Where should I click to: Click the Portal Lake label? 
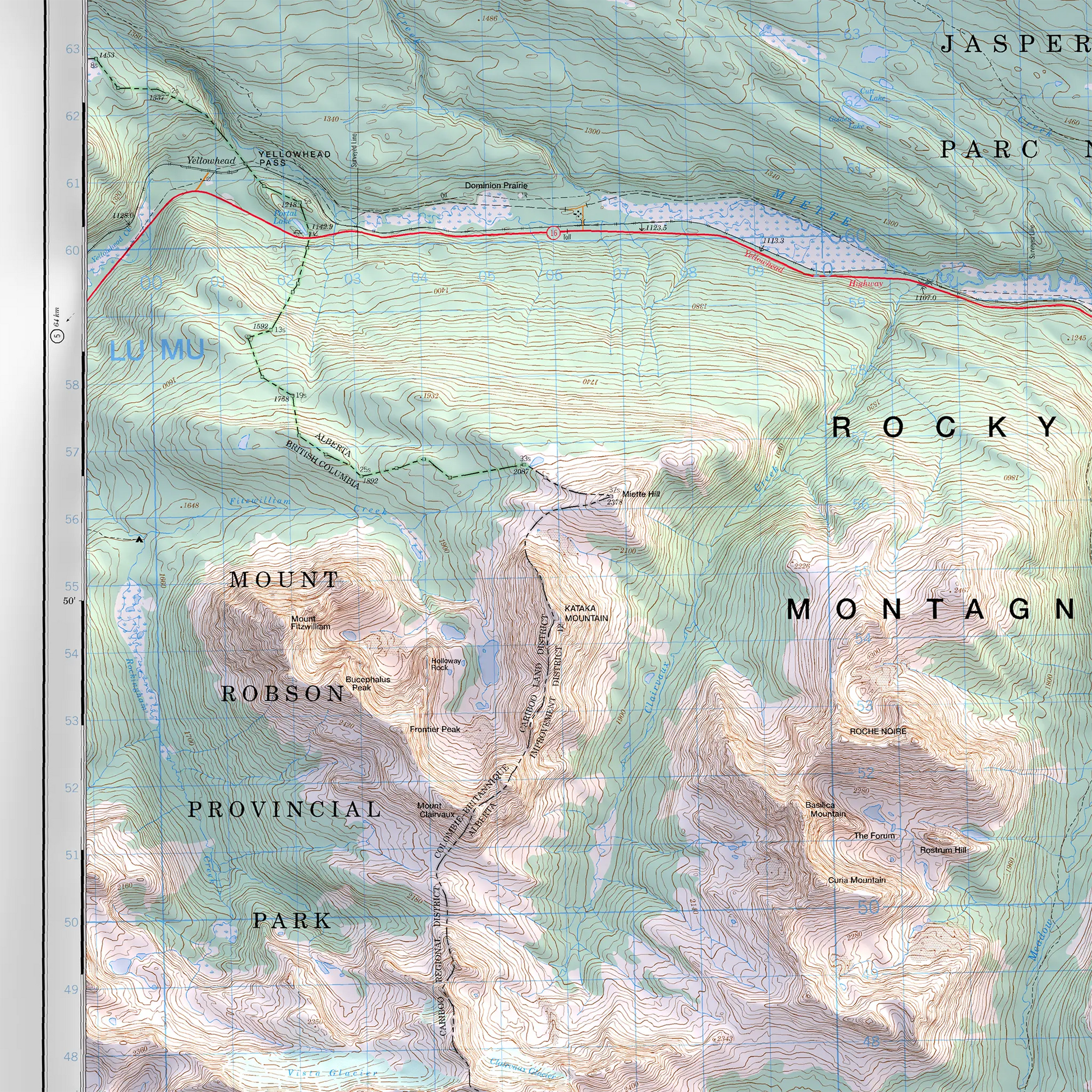click(x=285, y=217)
